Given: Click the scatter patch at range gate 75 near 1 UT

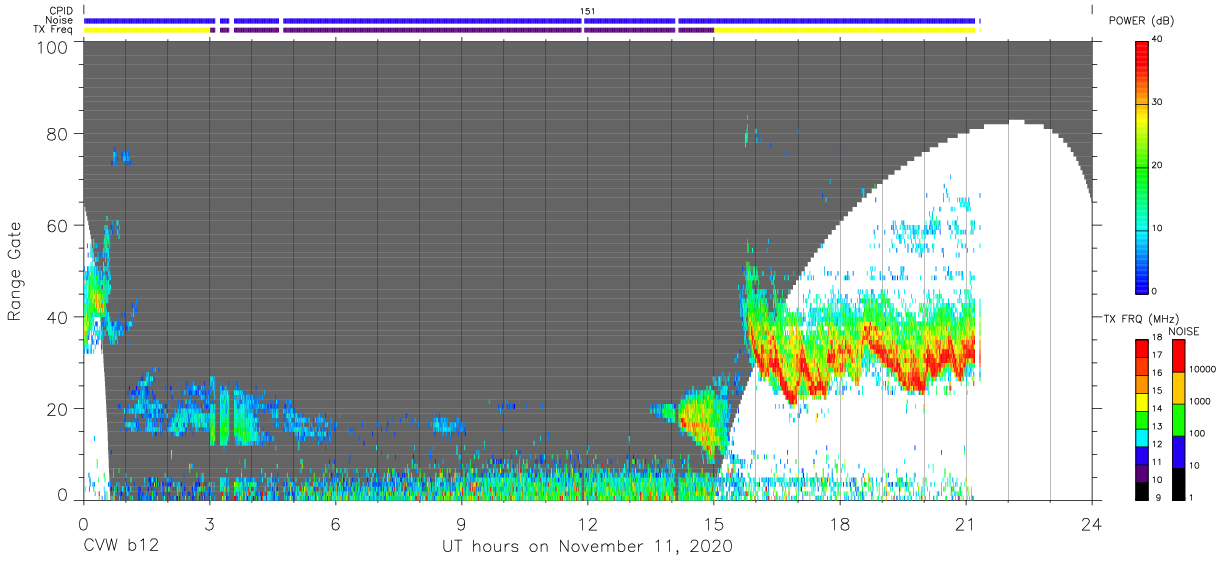Looking at the screenshot, I should pos(121,156).
